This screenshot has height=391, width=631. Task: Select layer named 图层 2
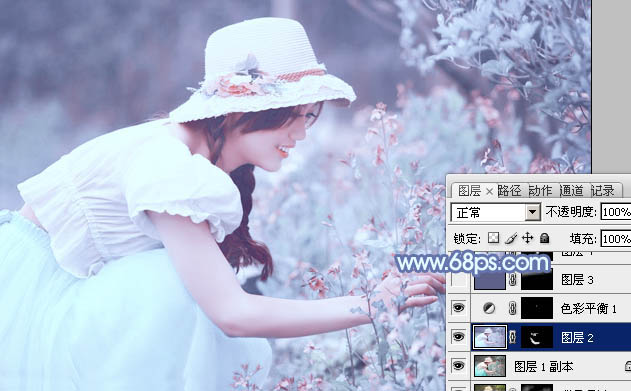[577, 337]
